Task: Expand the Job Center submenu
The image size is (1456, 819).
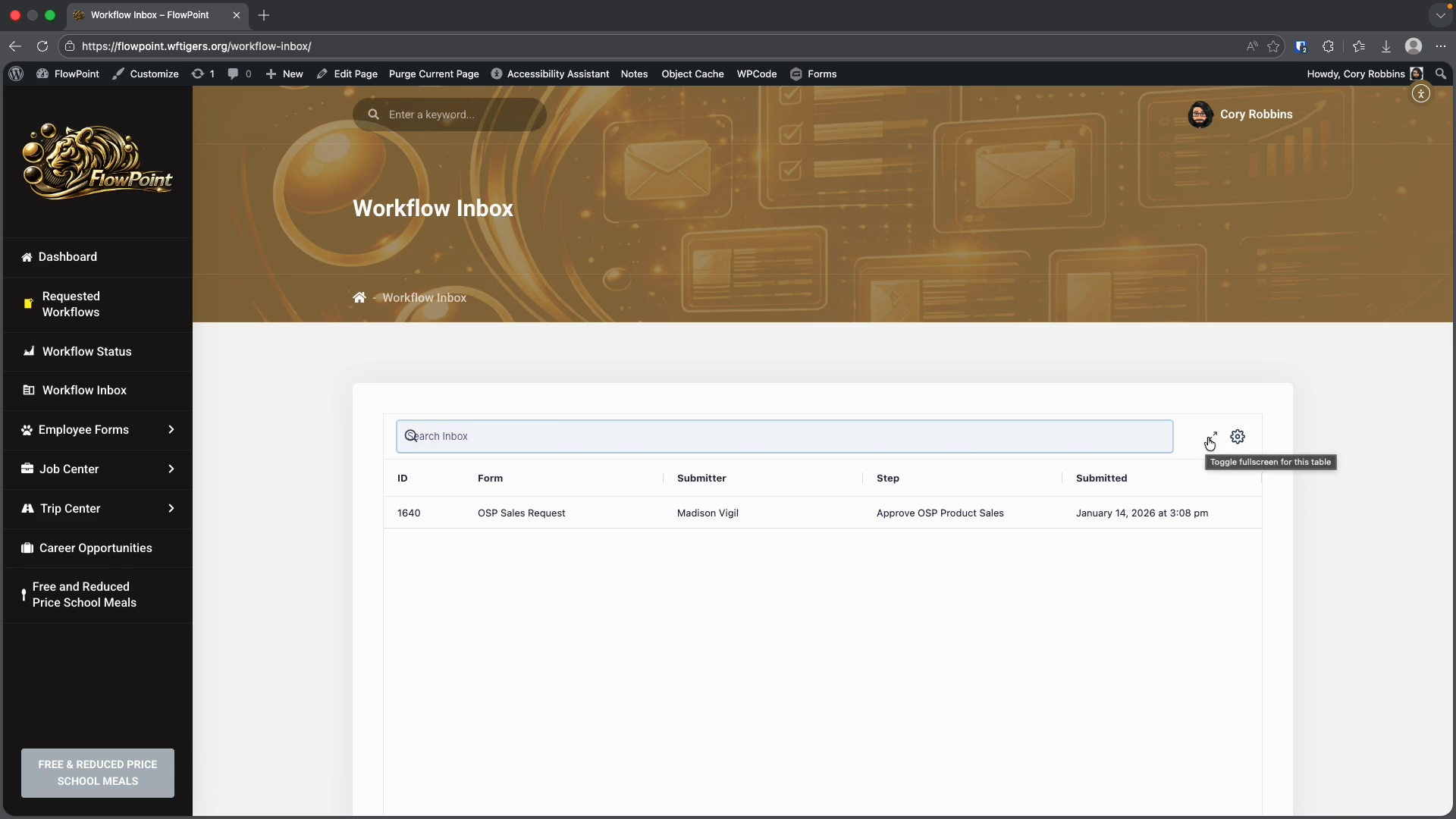Action: pyautogui.click(x=171, y=469)
